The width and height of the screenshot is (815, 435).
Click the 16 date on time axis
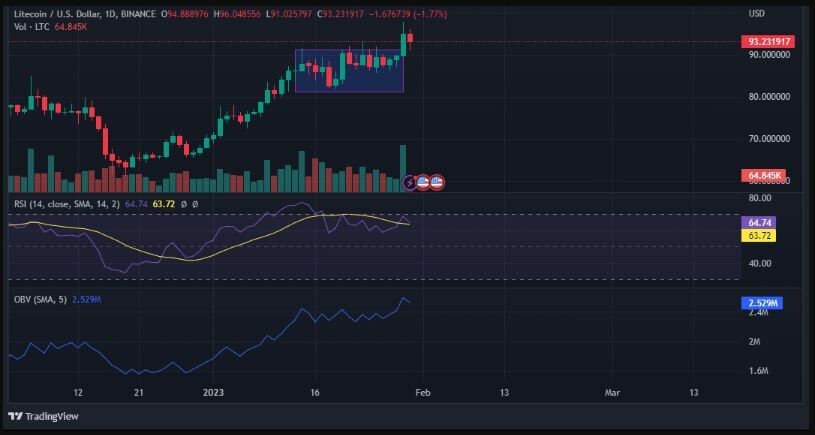(314, 392)
